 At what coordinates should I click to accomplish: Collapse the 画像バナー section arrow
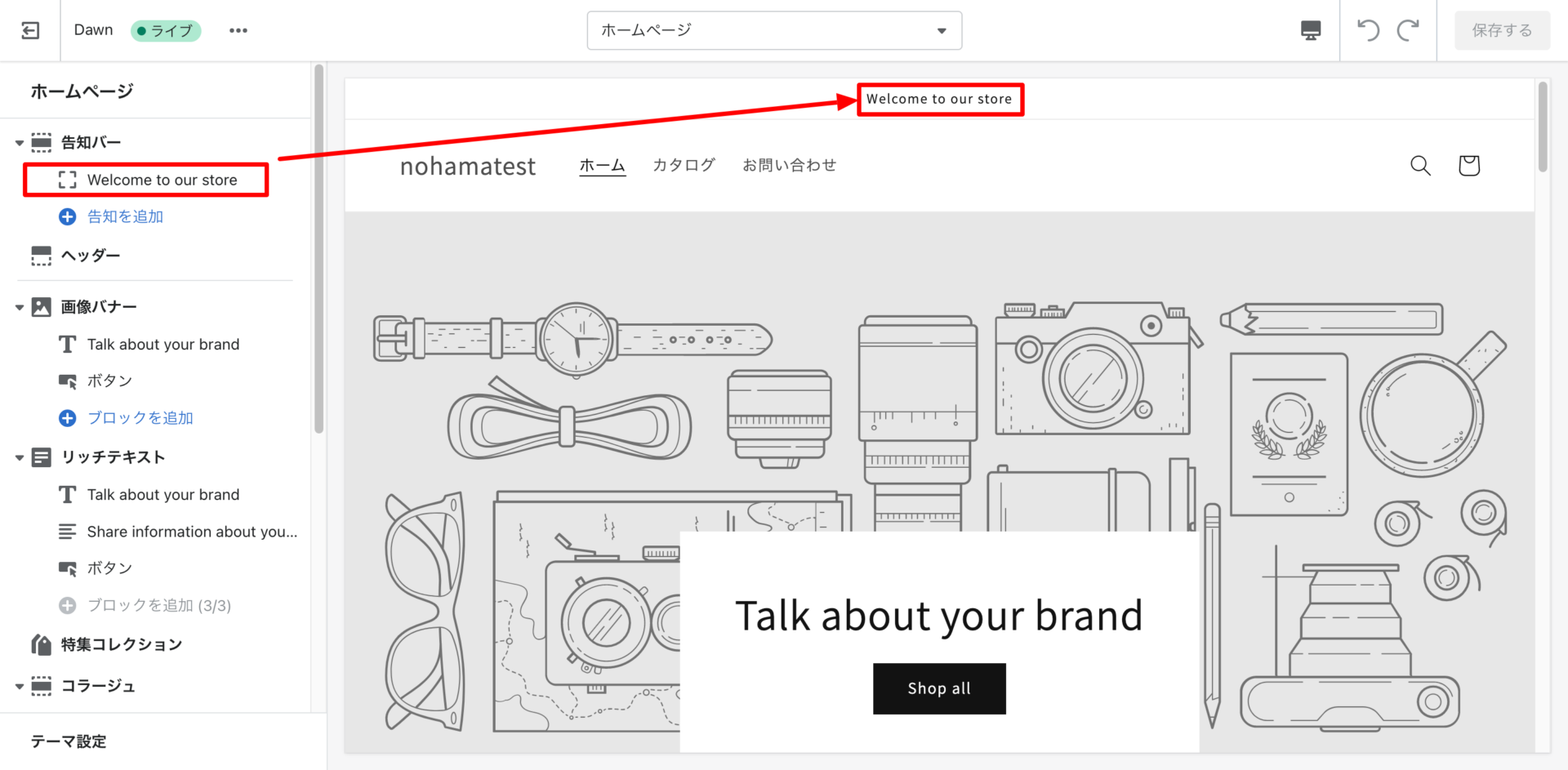20,308
